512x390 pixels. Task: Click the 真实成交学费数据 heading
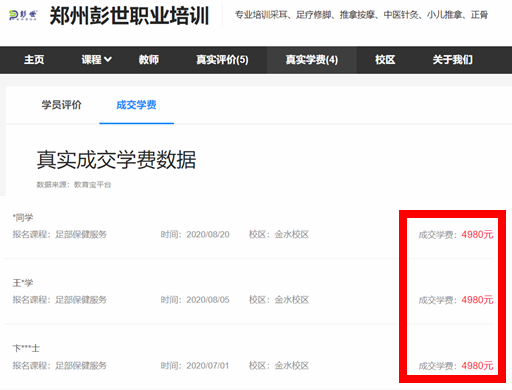116,160
